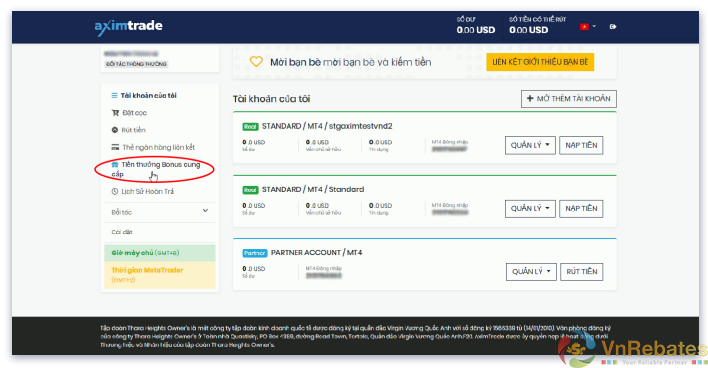Open Đặt cọc in sidebar
Screen dimensions: 708x368
(134, 113)
